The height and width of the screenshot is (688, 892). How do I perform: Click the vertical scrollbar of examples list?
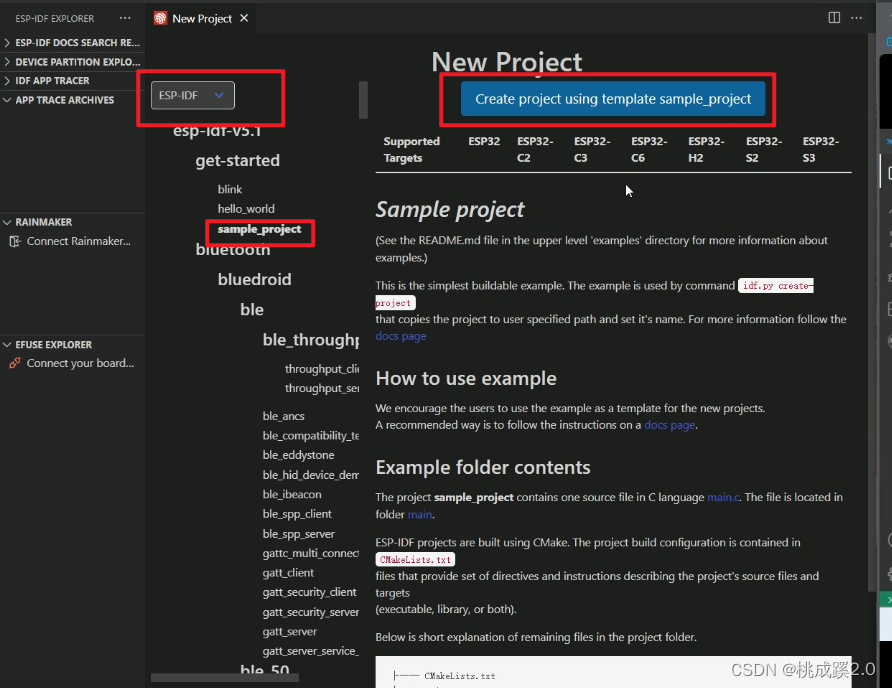coord(363,100)
